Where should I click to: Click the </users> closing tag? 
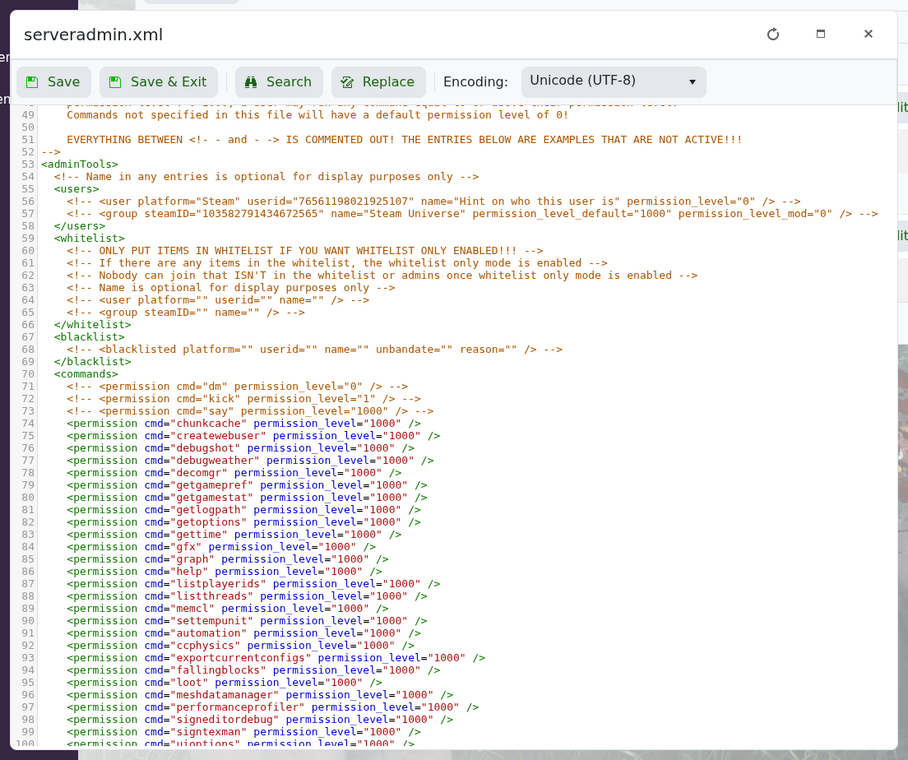tap(79, 226)
